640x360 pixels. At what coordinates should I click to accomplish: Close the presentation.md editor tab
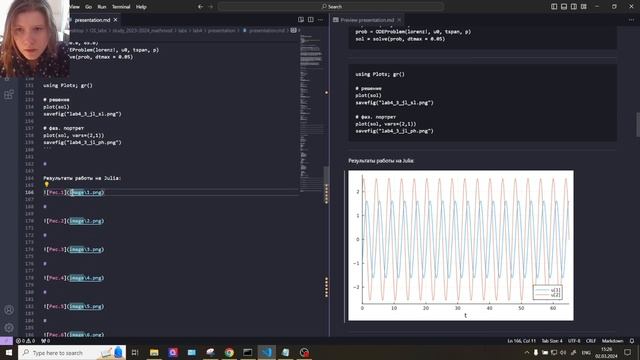click(116, 20)
